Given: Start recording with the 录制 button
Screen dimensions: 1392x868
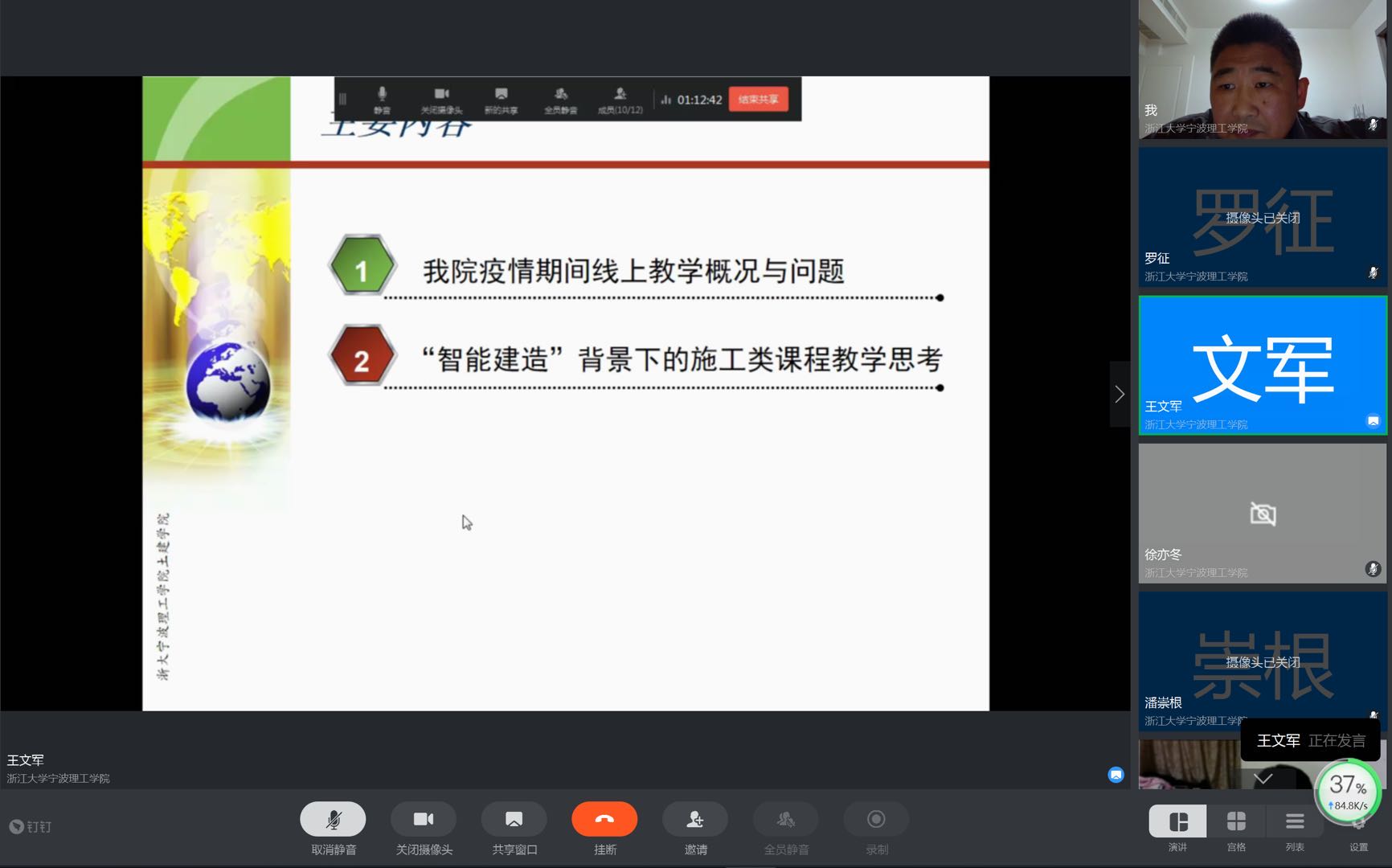Looking at the screenshot, I should tap(876, 819).
